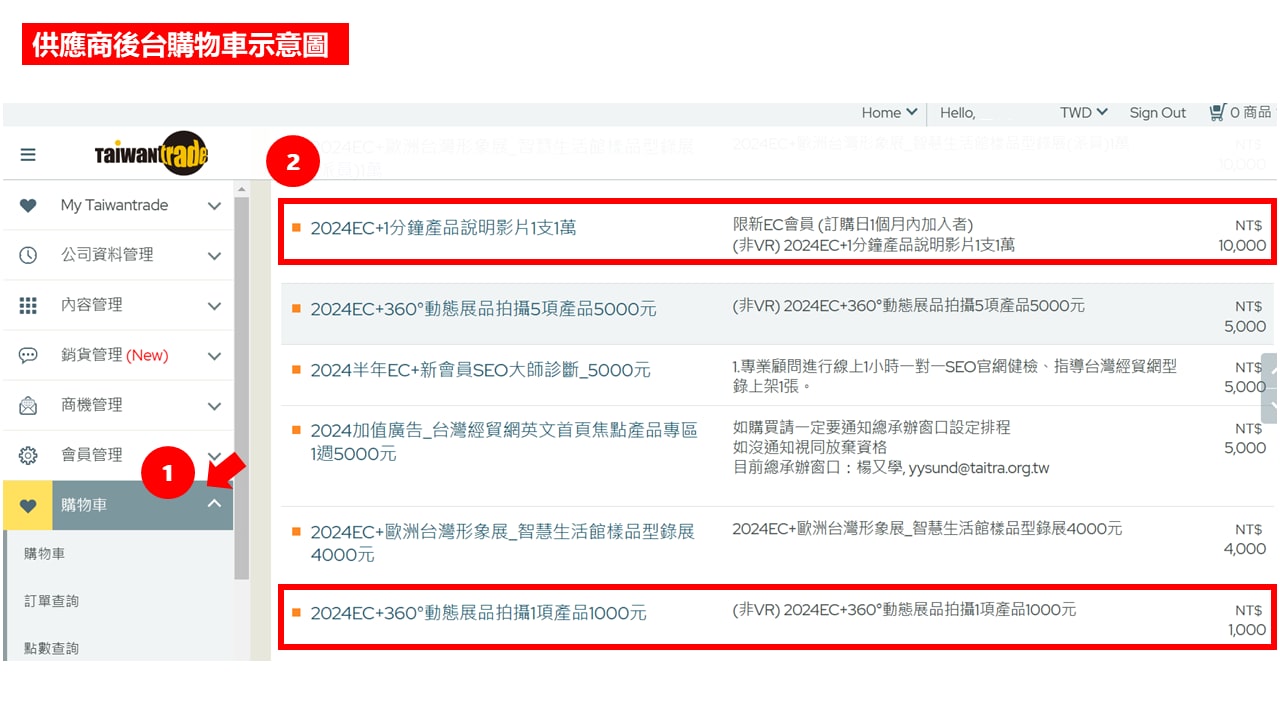This screenshot has height=720, width=1280.
Task: Click the grid icon for 內容管理
Action: 28,305
